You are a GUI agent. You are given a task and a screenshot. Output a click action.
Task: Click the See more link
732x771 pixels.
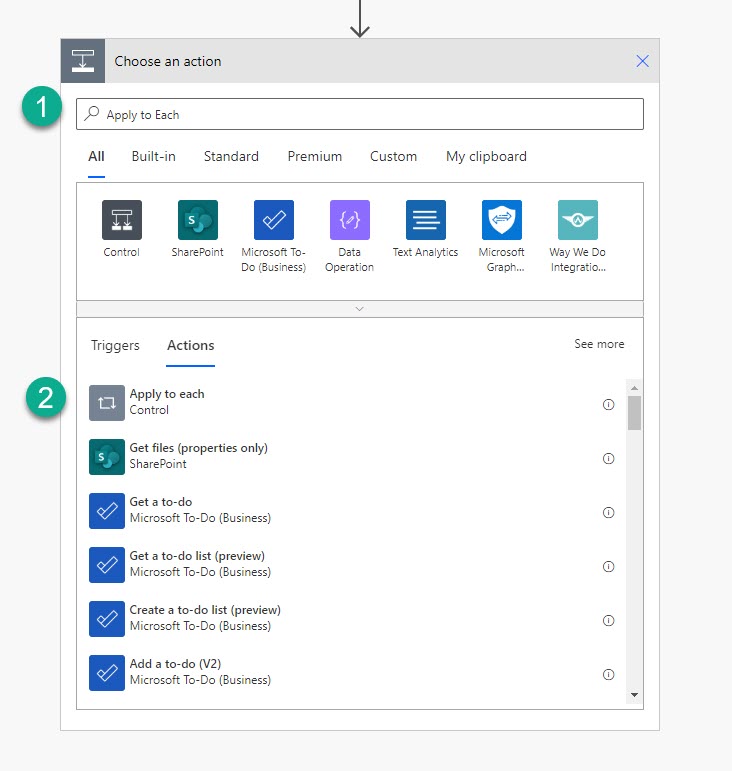[599, 344]
